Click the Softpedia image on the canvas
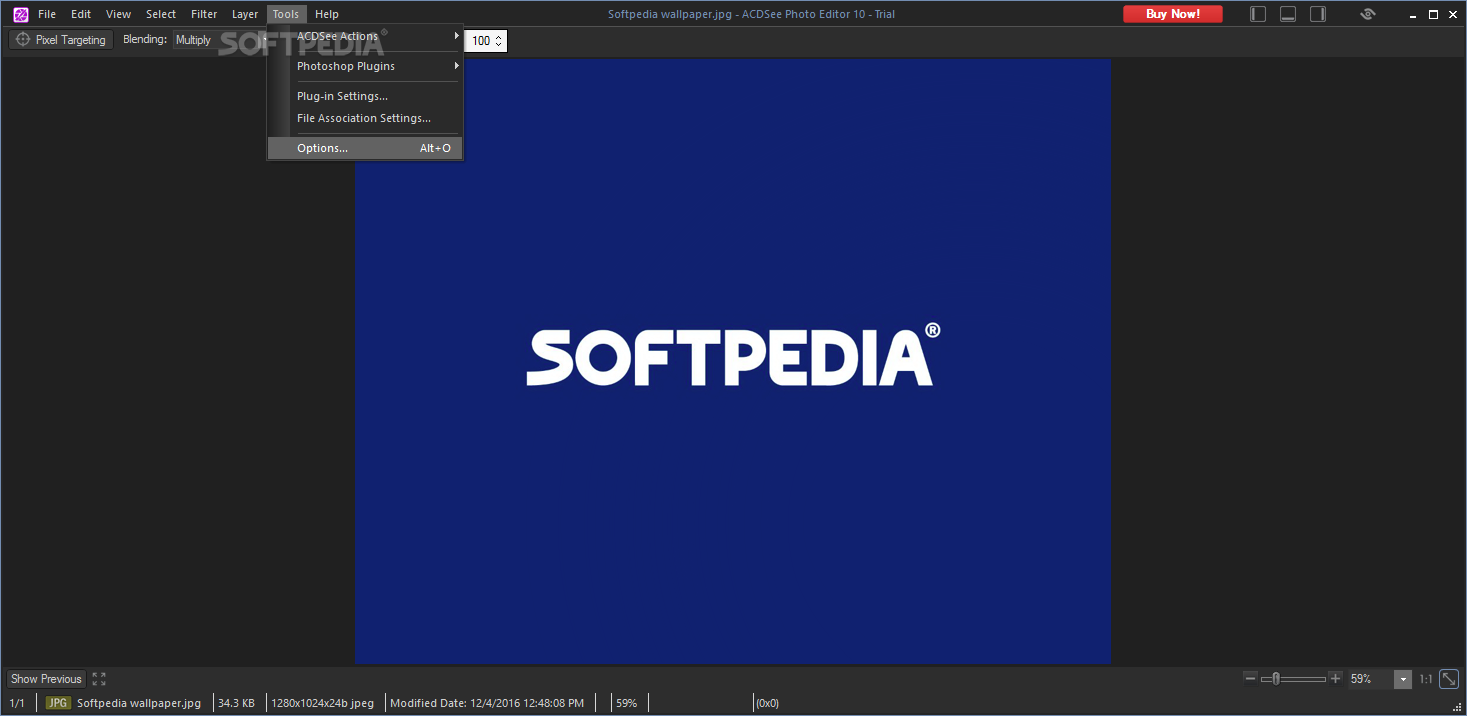The height and width of the screenshot is (716, 1467). click(733, 361)
